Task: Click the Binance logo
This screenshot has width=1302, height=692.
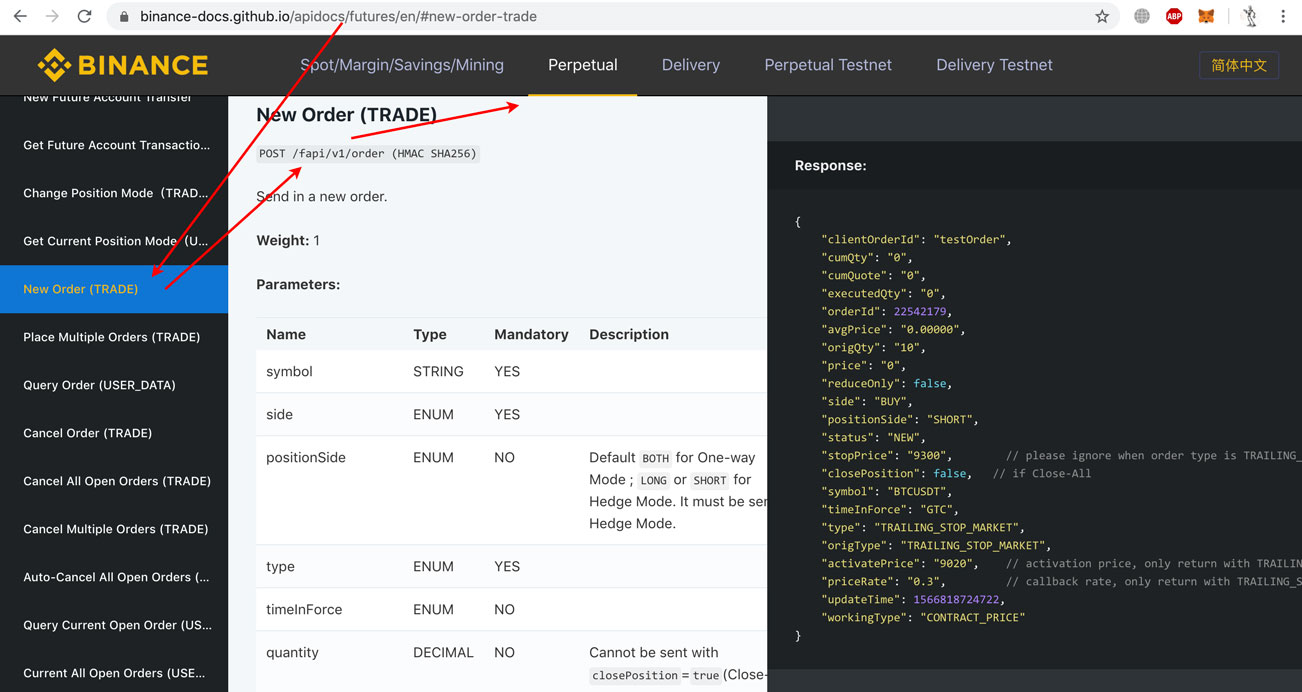Action: tap(122, 64)
